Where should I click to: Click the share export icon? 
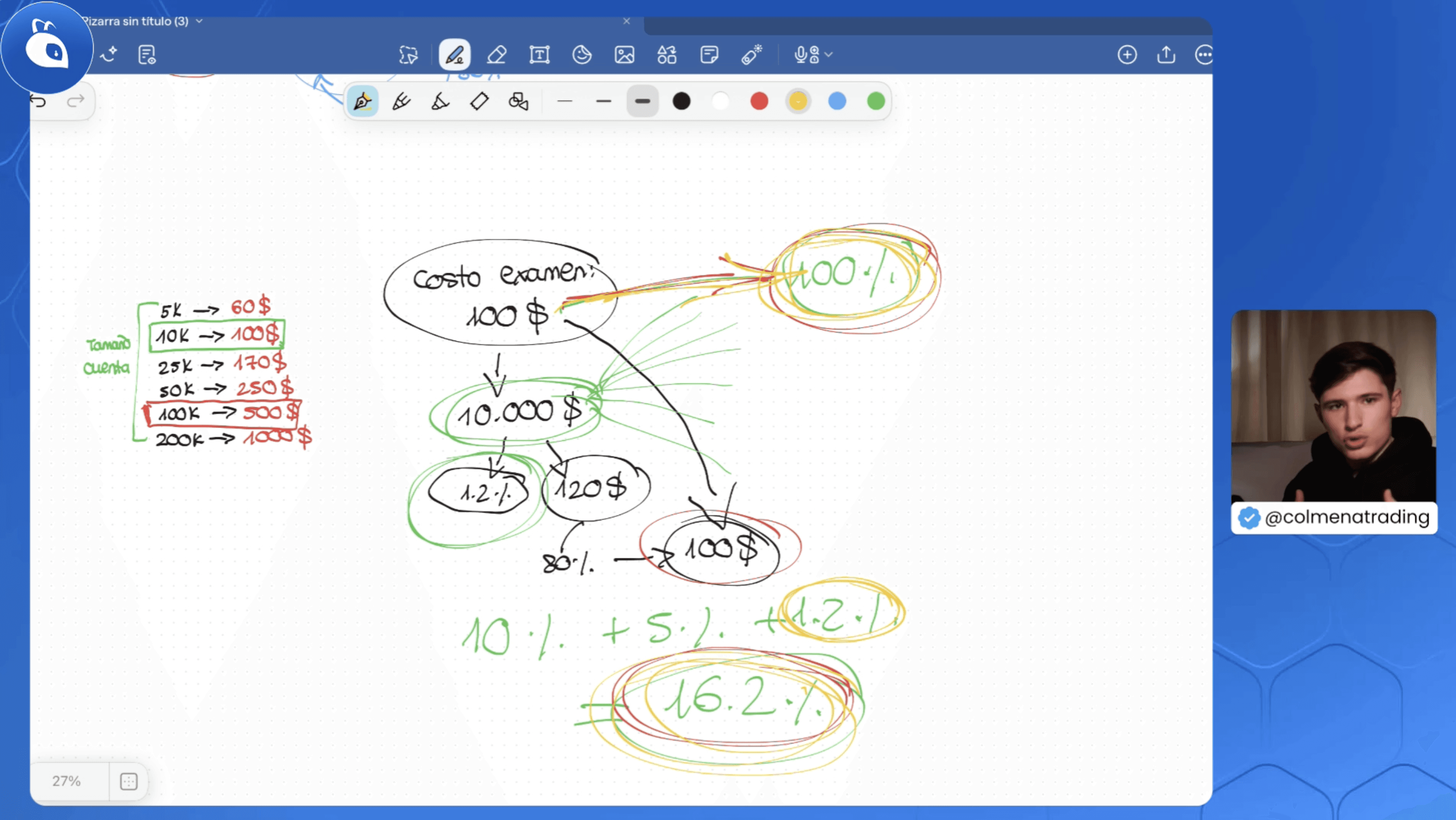pyautogui.click(x=1166, y=55)
